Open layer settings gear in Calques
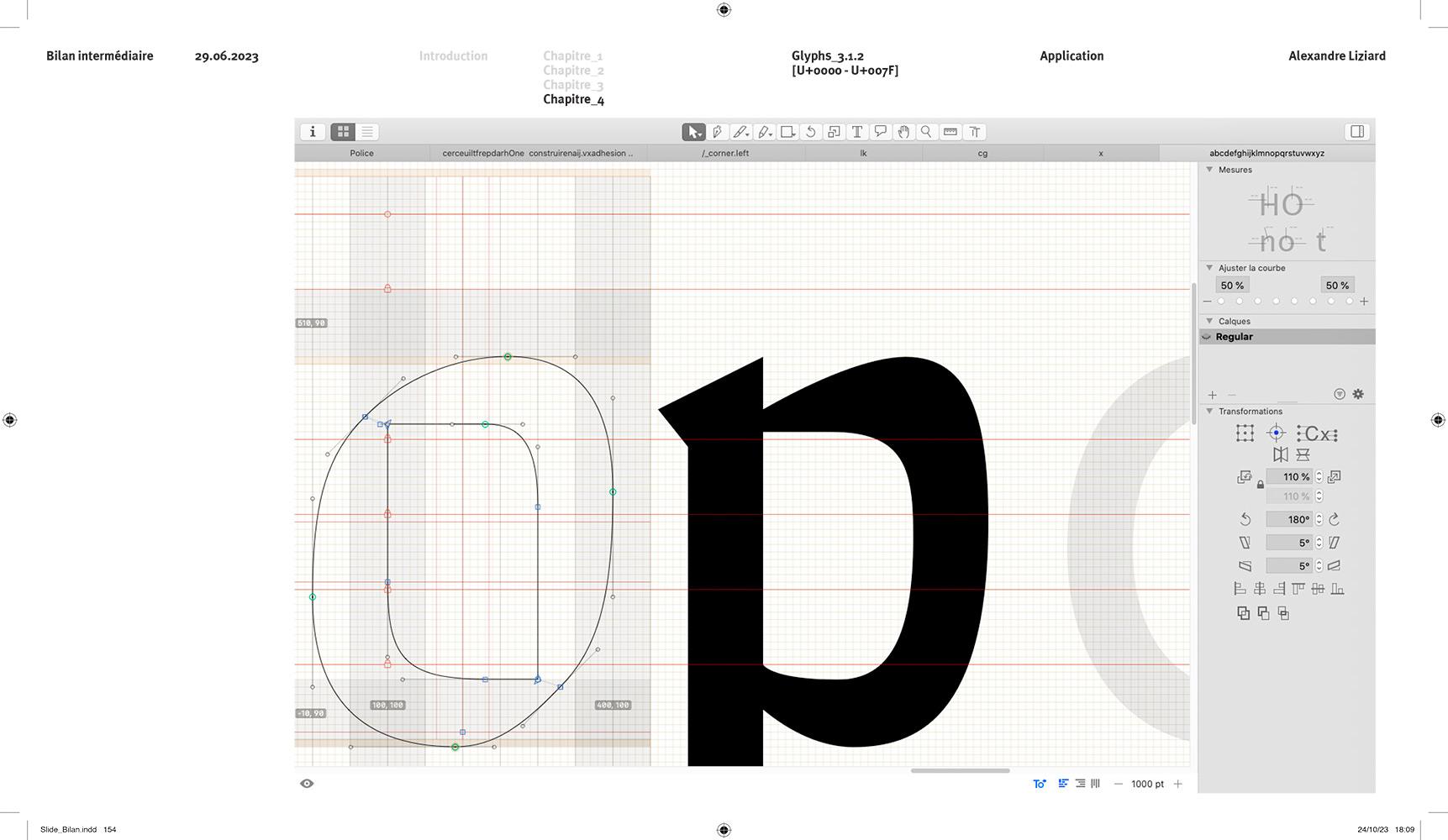Image resolution: width=1448 pixels, height=840 pixels. [1358, 394]
